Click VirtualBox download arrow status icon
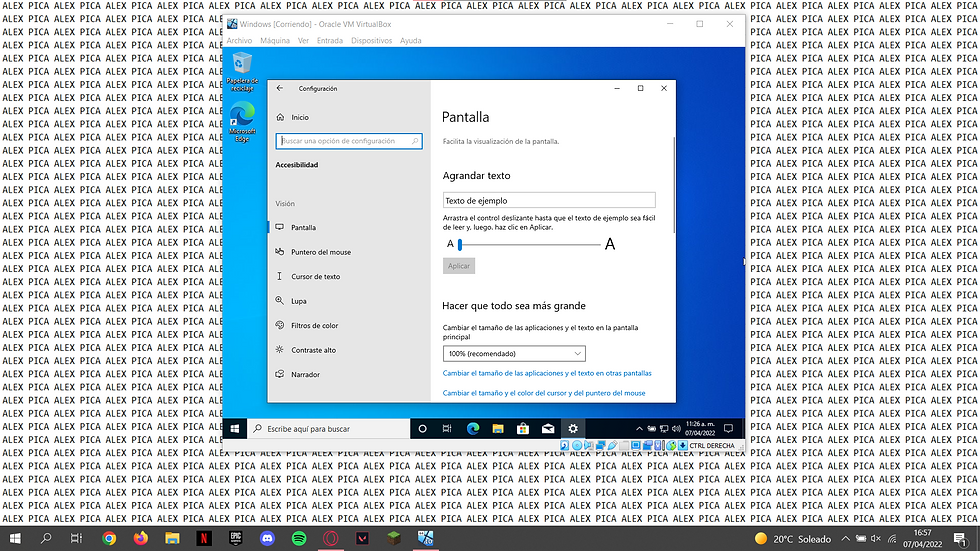 [x=682, y=445]
